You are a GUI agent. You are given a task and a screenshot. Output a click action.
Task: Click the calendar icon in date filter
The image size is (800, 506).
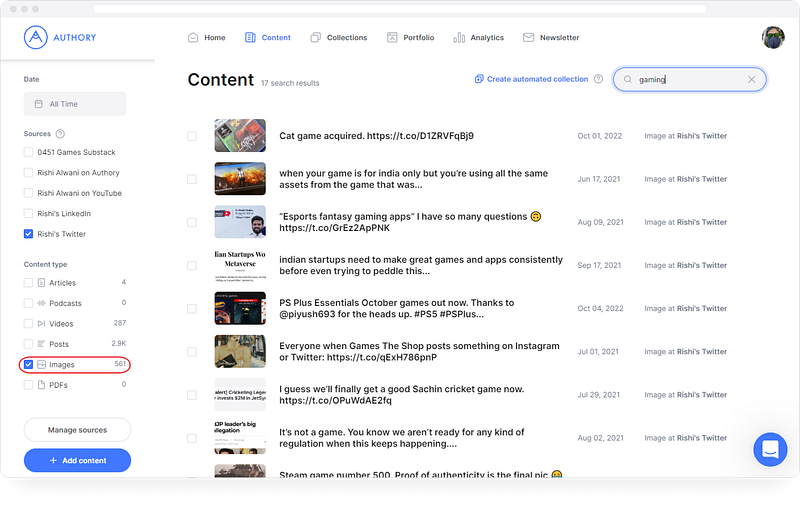[39, 104]
